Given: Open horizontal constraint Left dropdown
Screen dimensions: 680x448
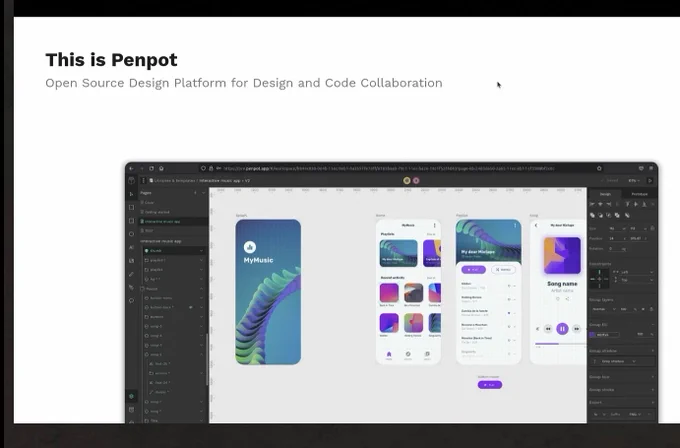Looking at the screenshot, I should pyautogui.click(x=637, y=272).
